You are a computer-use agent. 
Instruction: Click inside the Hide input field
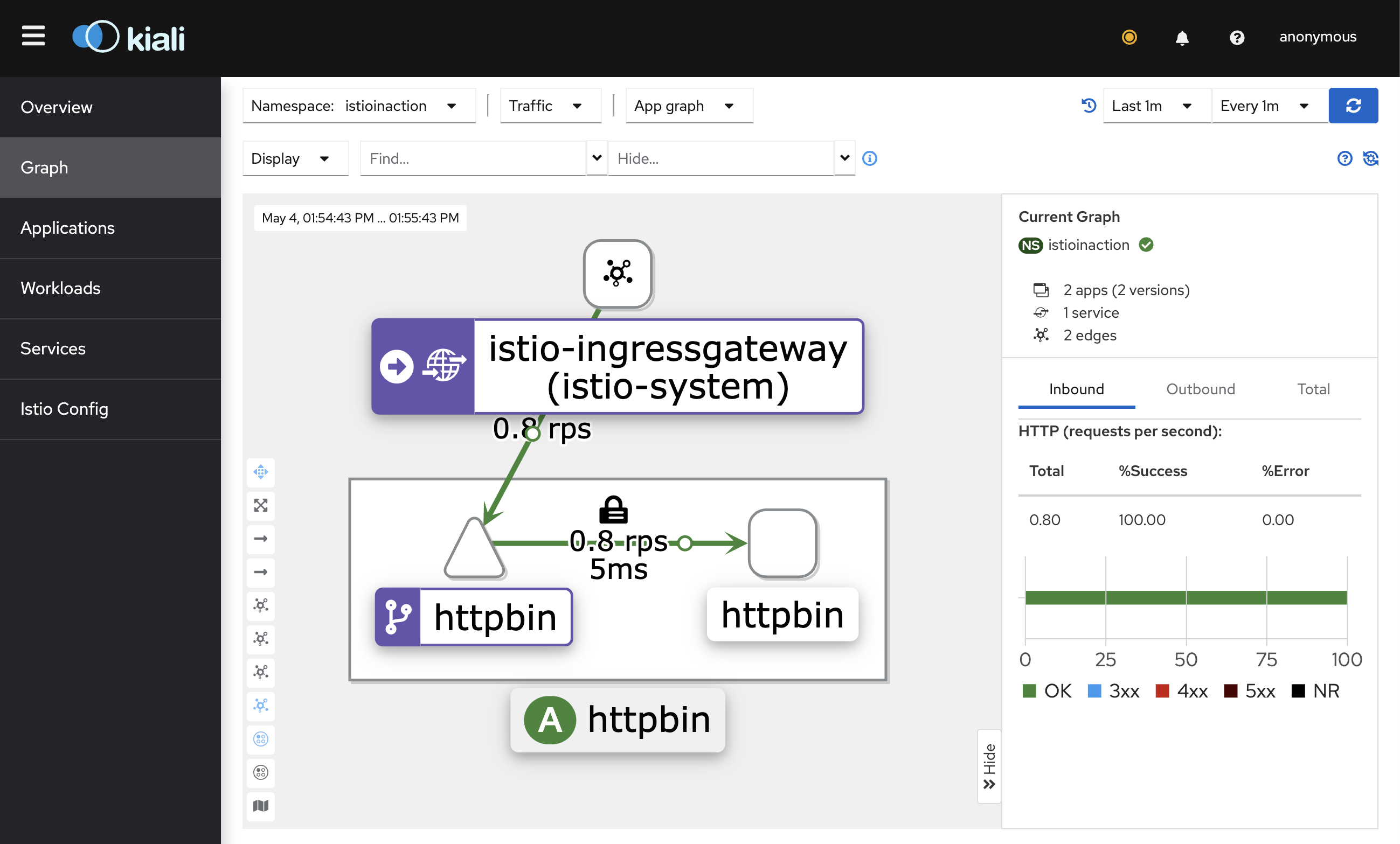721,158
